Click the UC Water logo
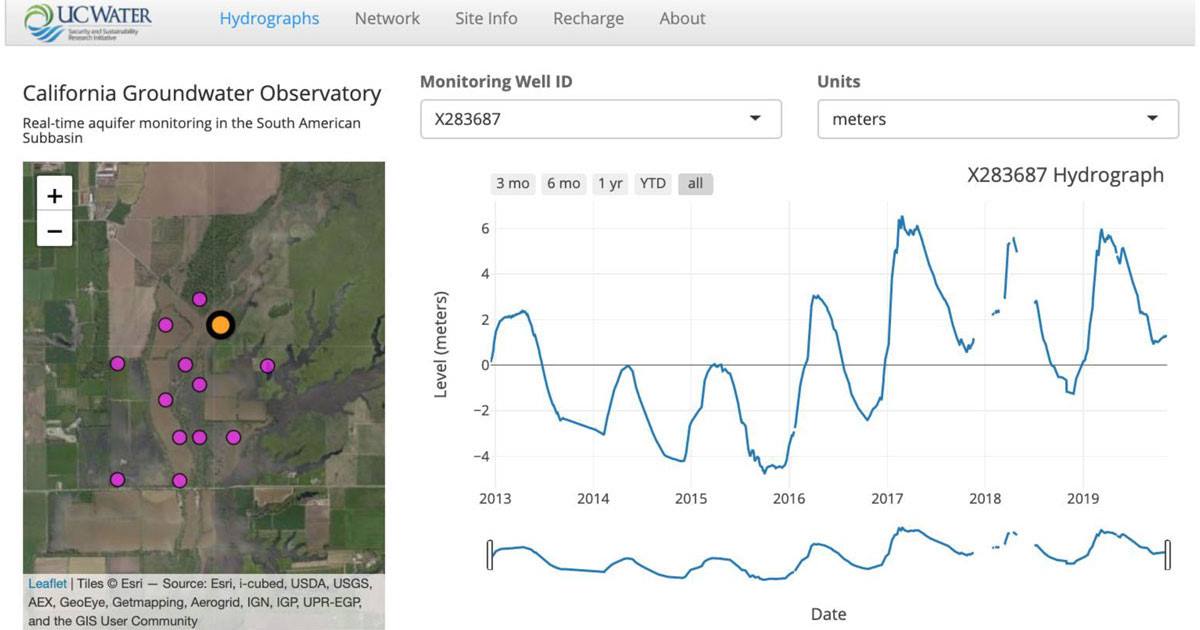Screen dimensions: 1200x630 coord(89,21)
